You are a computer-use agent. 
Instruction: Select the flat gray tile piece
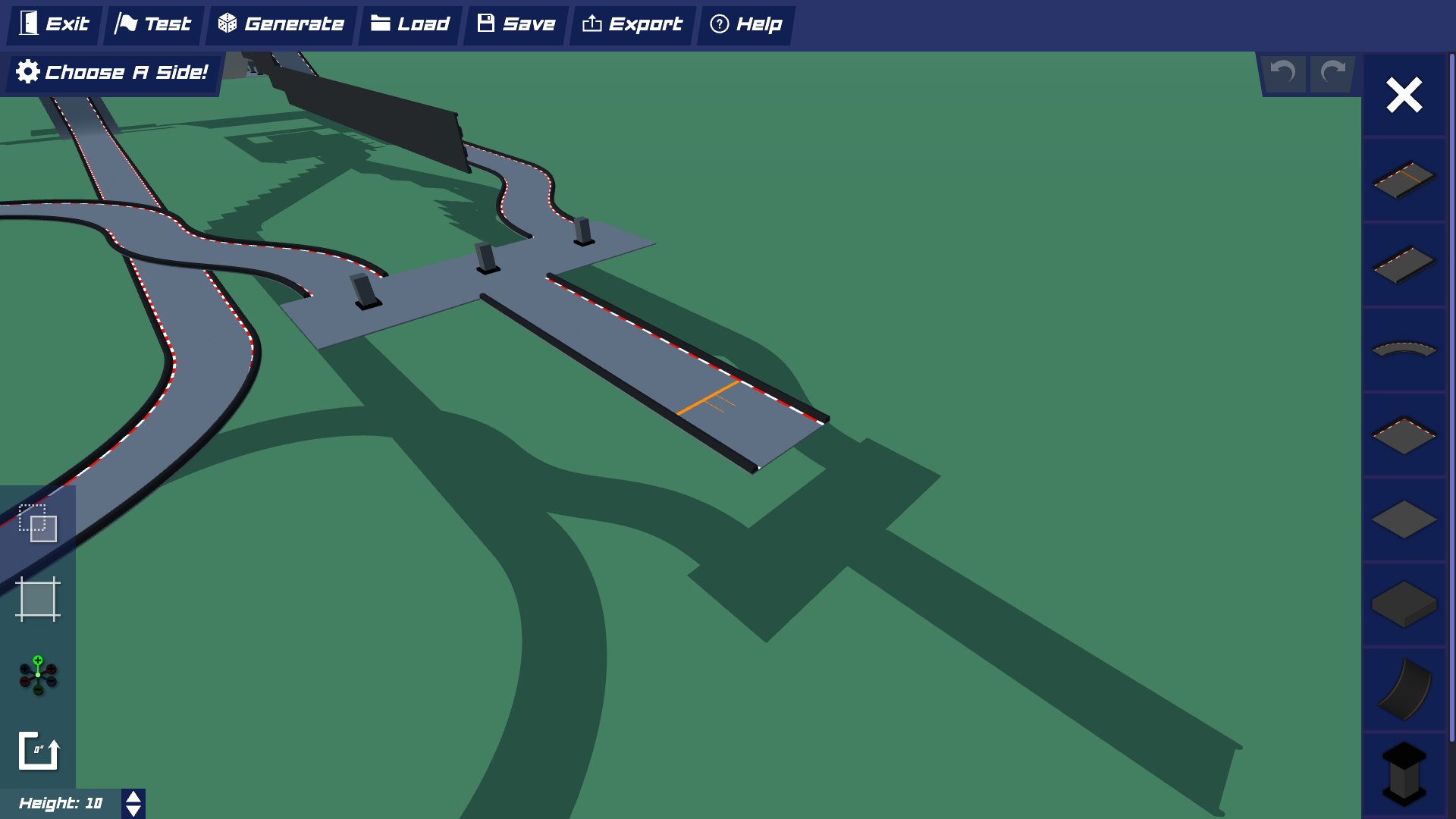click(x=1404, y=520)
